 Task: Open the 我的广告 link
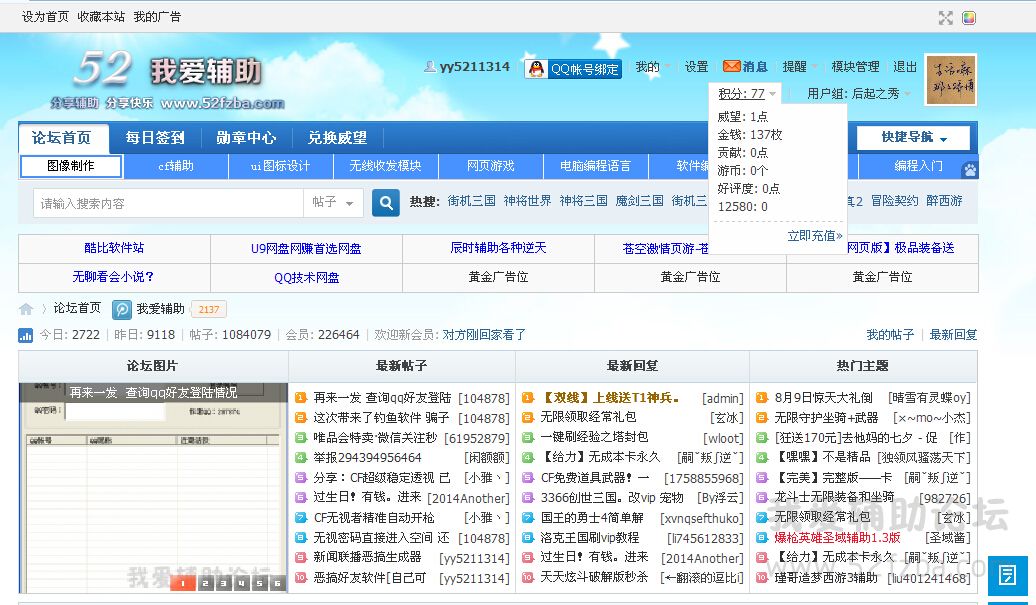[x=157, y=17]
